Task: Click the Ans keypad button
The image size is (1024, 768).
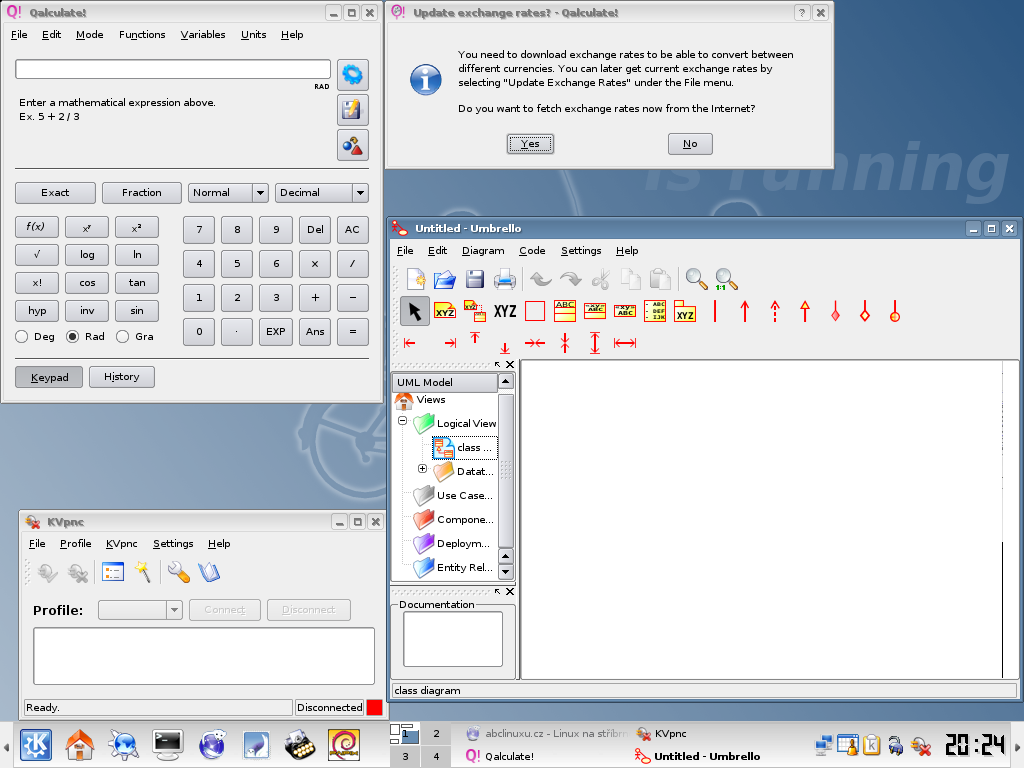Action: [x=315, y=332]
